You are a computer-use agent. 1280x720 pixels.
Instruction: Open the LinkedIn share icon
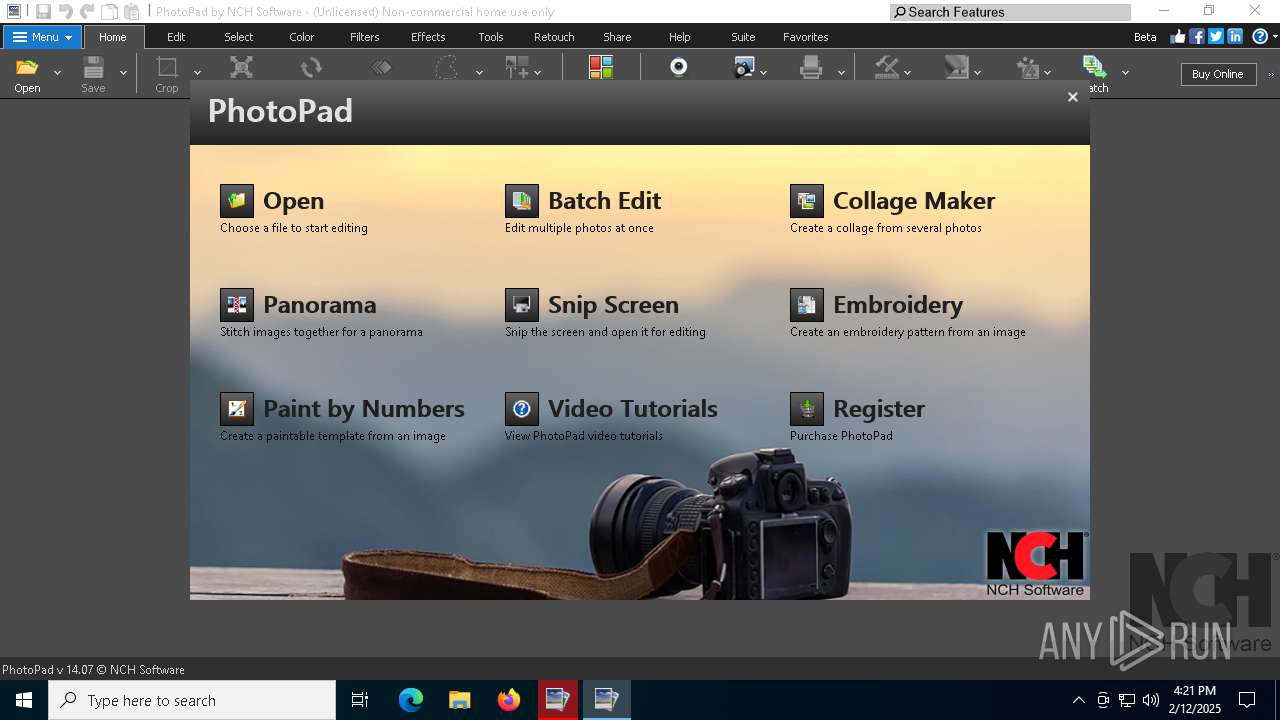[1235, 37]
